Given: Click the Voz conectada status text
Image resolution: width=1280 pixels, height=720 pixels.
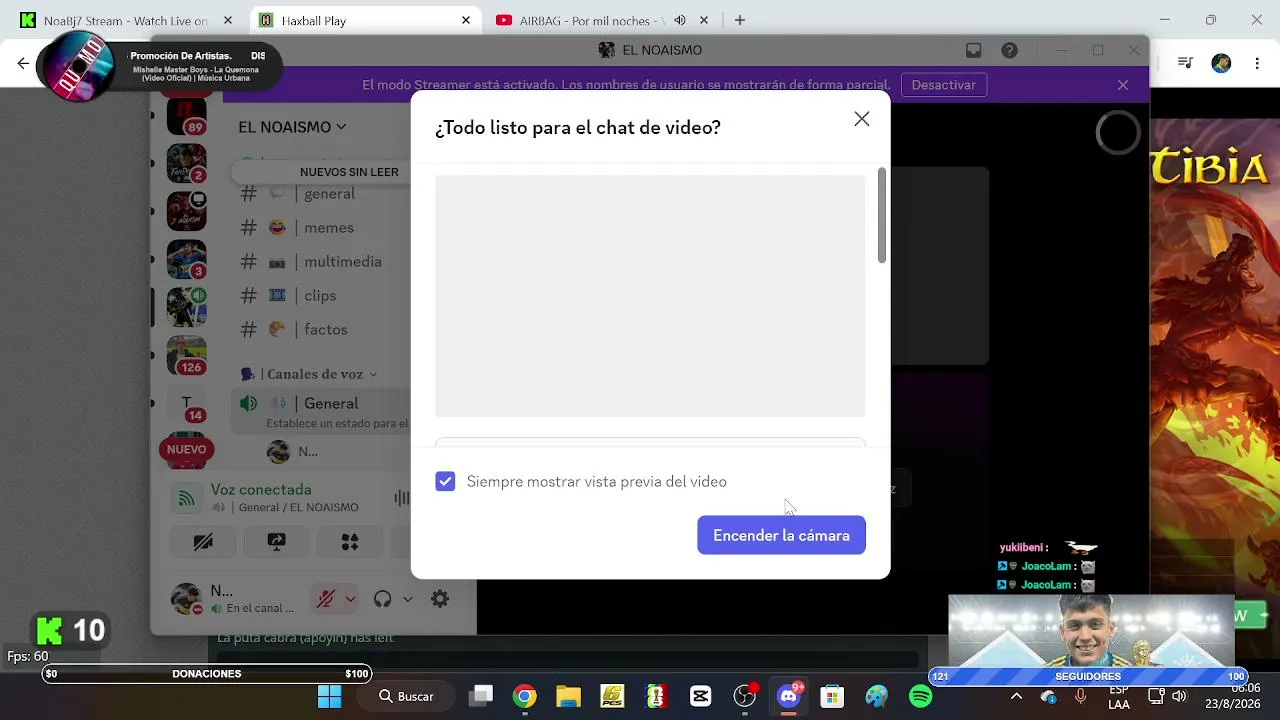Looking at the screenshot, I should pyautogui.click(x=261, y=490).
